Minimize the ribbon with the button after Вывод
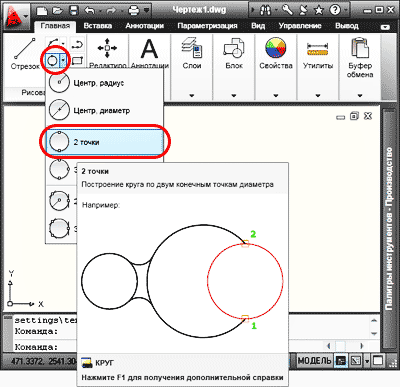Screen dimensions: 400x387 pos(385,27)
